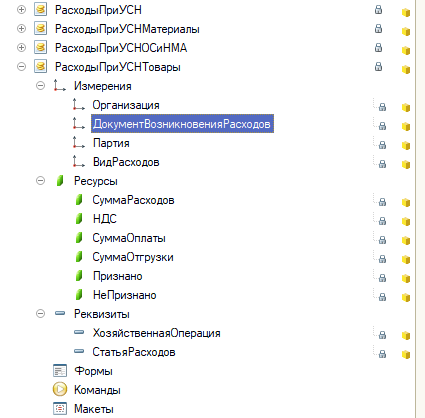Select the highlighted ДокументВозникновенияРасходов item
Screen dimensions: 425x418
tap(182, 124)
